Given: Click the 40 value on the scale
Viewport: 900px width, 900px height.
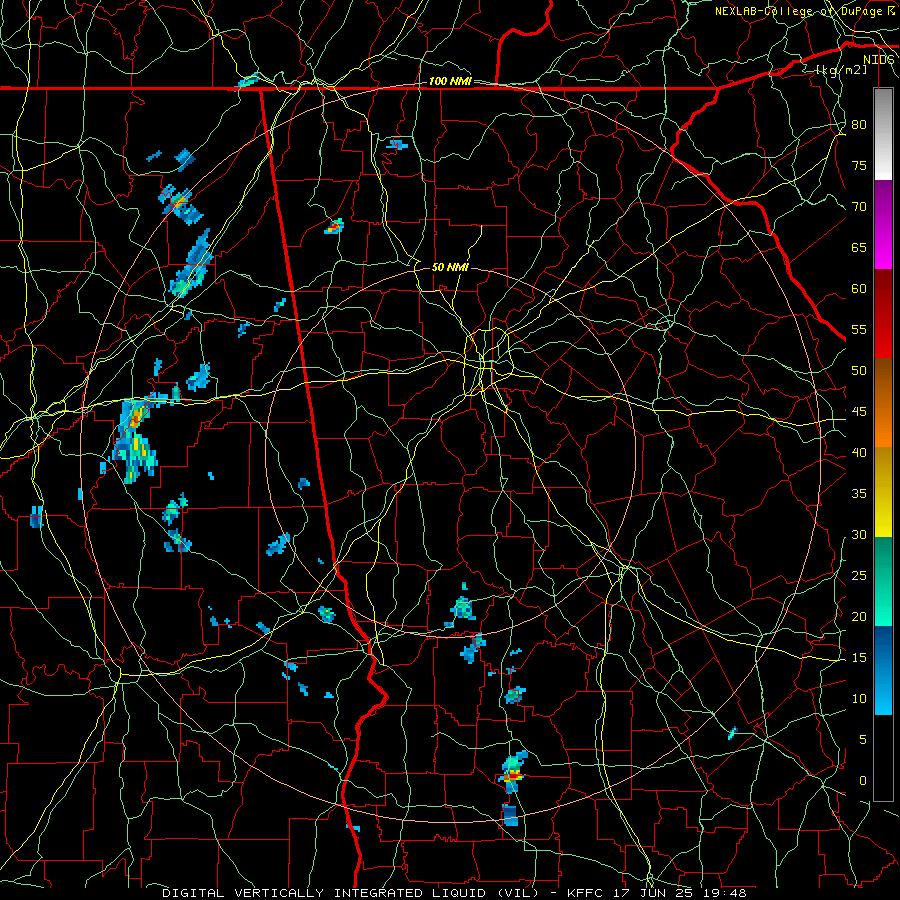Looking at the screenshot, I should coord(859,453).
